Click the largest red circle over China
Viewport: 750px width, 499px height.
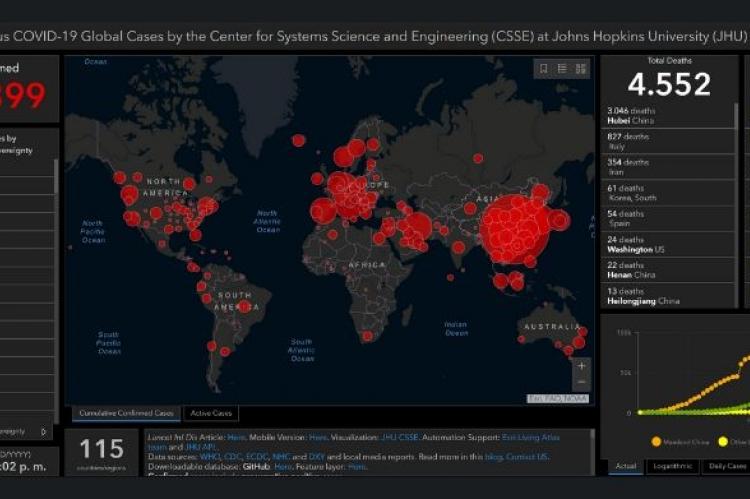click(514, 229)
